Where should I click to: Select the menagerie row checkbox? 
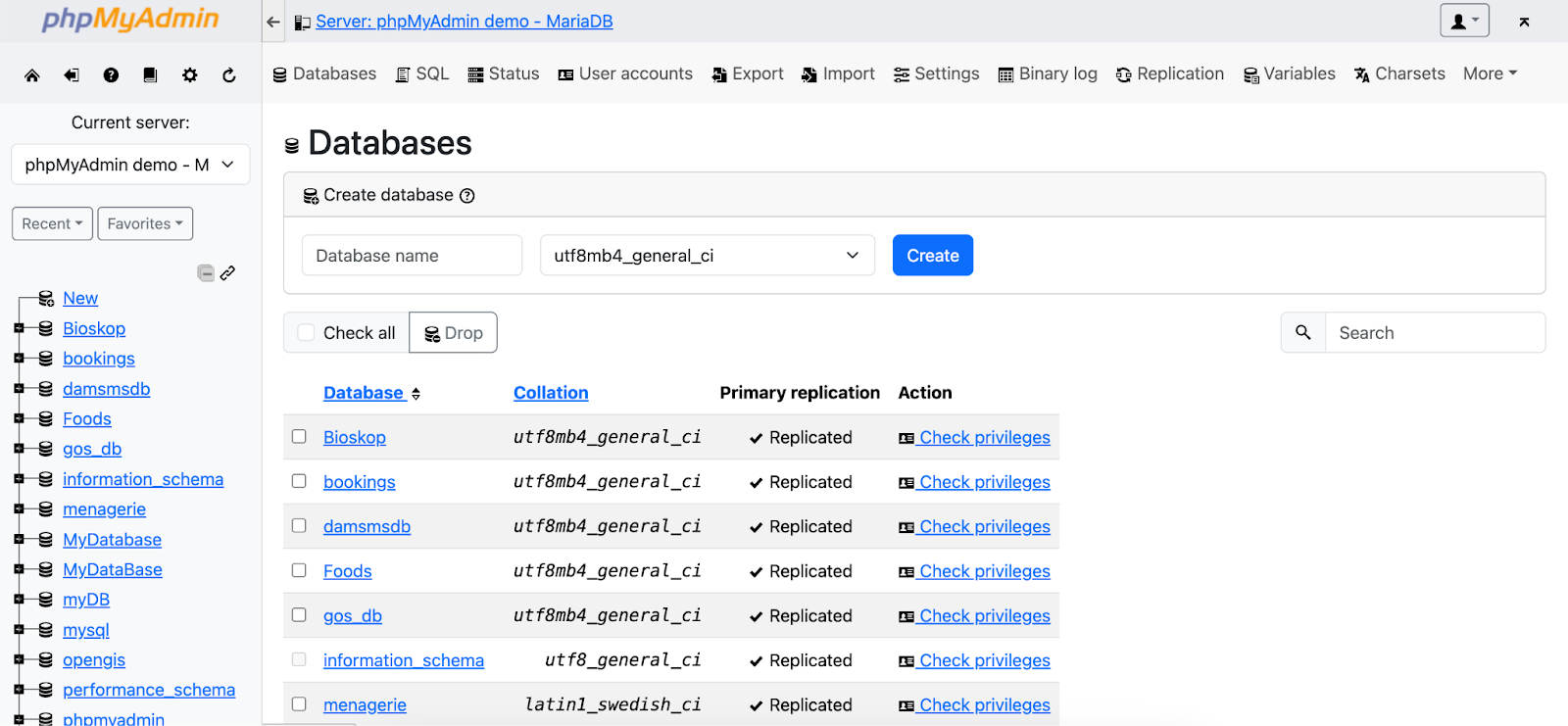299,704
